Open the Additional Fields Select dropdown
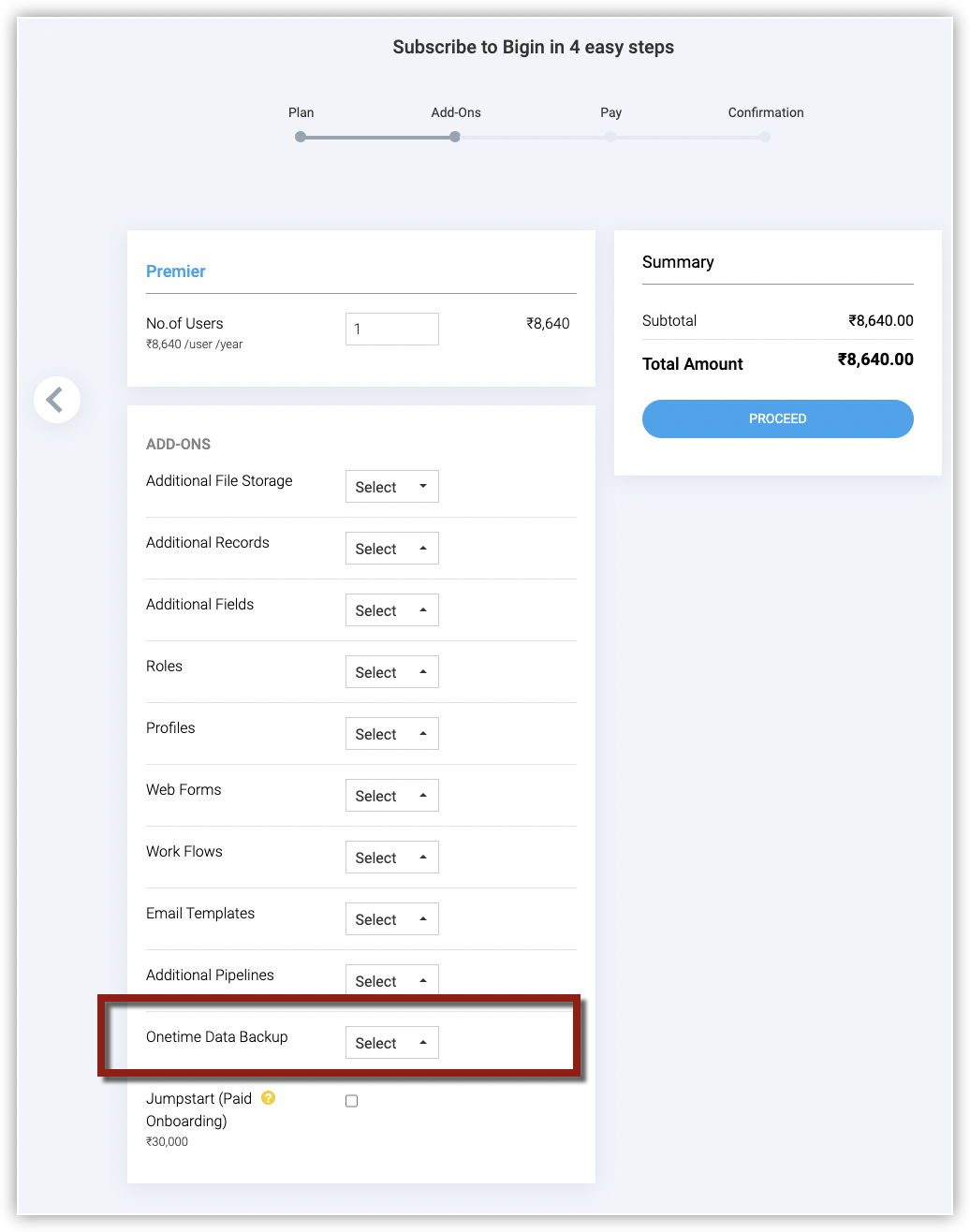Image resolution: width=970 pixels, height=1232 pixels. (391, 610)
